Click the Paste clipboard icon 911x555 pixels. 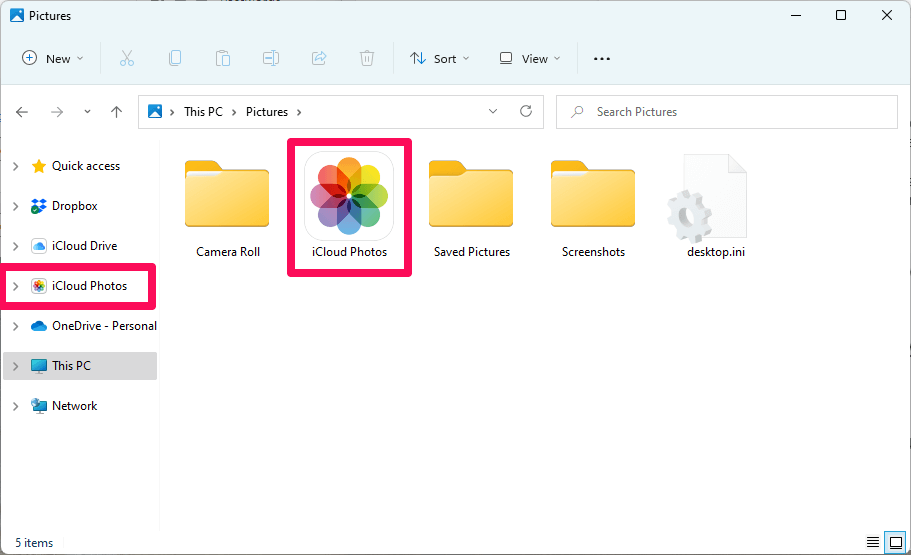(223, 59)
